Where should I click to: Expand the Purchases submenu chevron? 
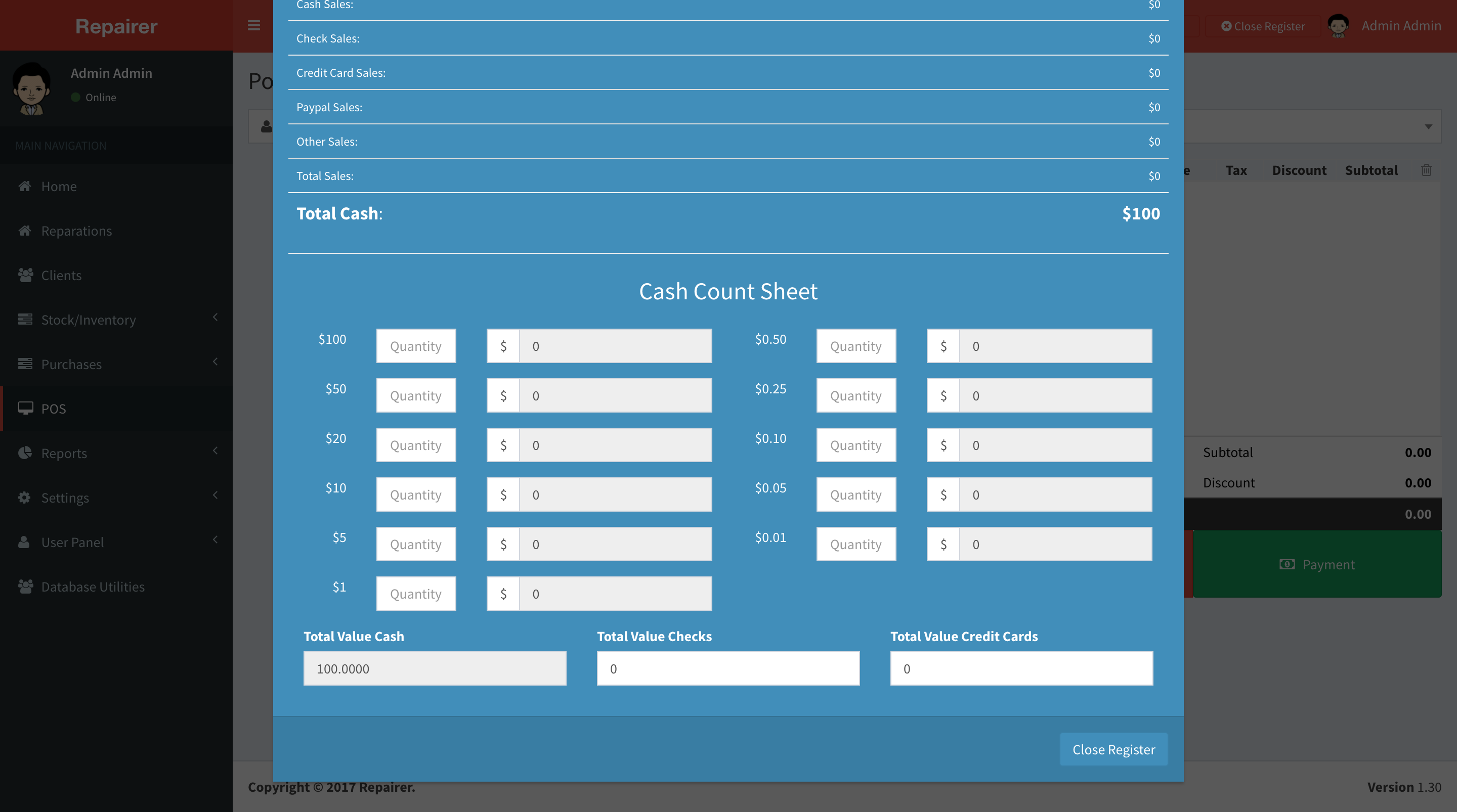[x=216, y=362]
